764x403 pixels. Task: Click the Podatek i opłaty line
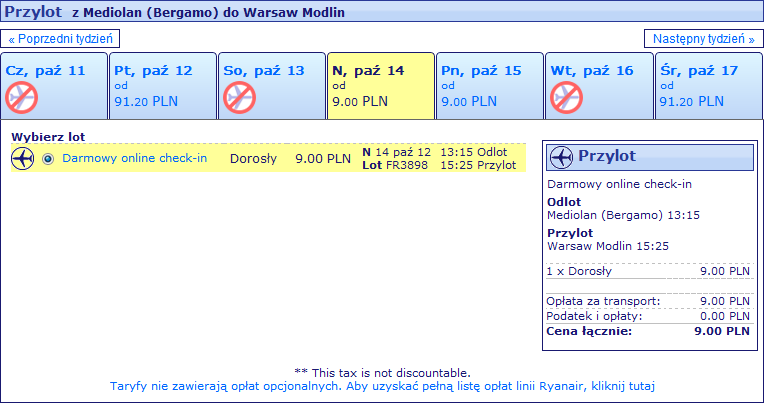click(x=649, y=316)
